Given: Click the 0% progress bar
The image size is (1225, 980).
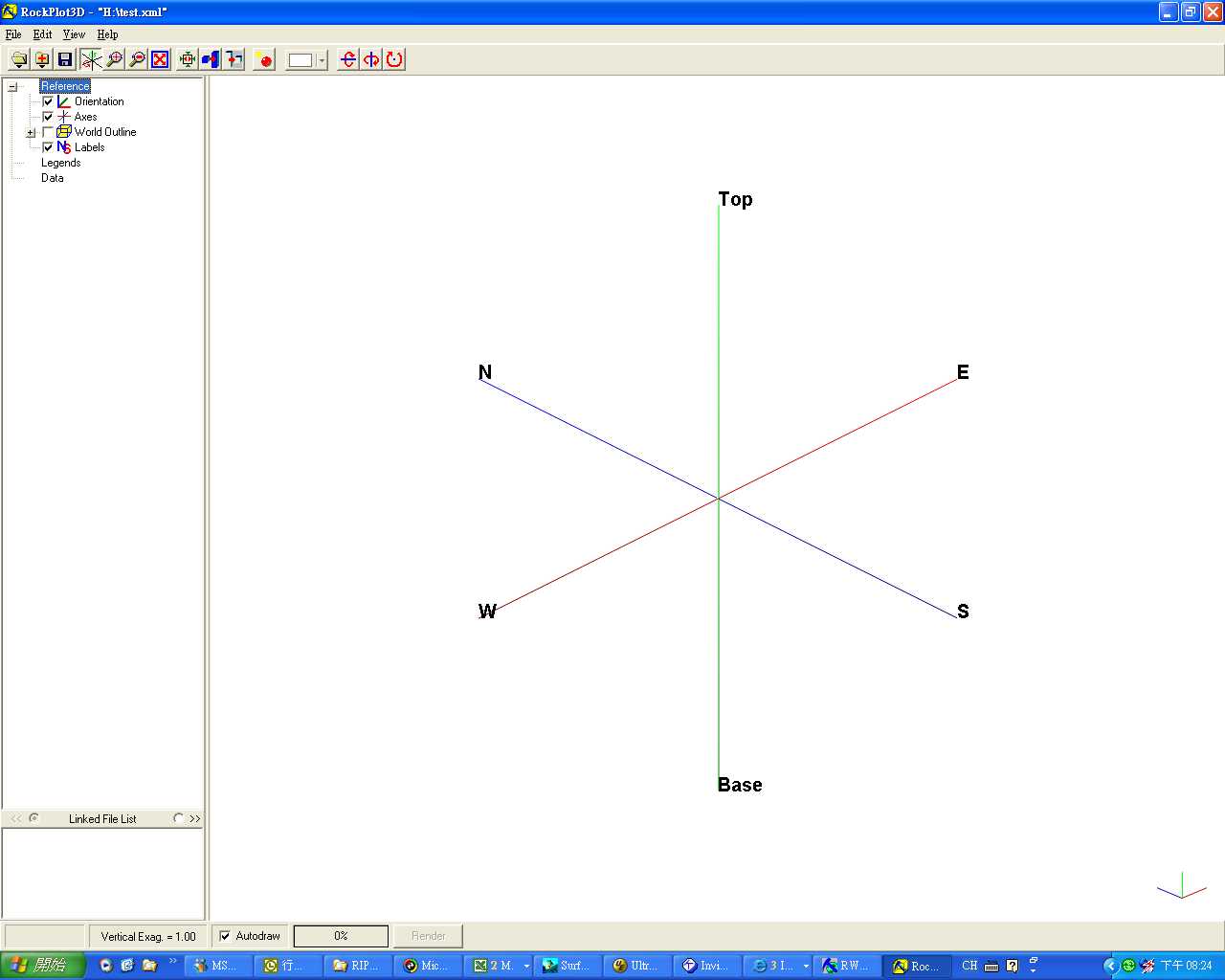Looking at the screenshot, I should [341, 936].
